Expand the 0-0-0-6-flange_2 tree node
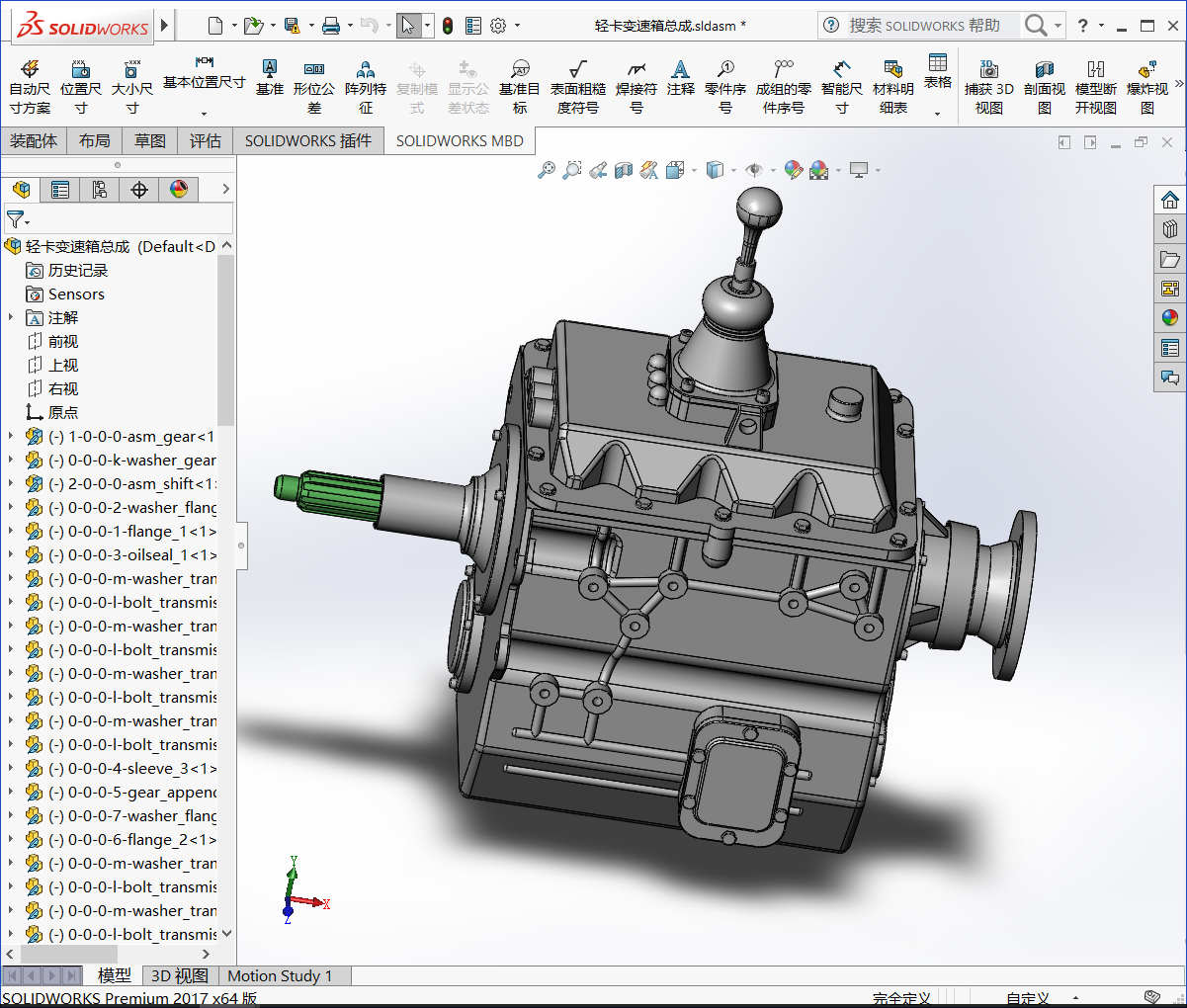 tap(11, 839)
